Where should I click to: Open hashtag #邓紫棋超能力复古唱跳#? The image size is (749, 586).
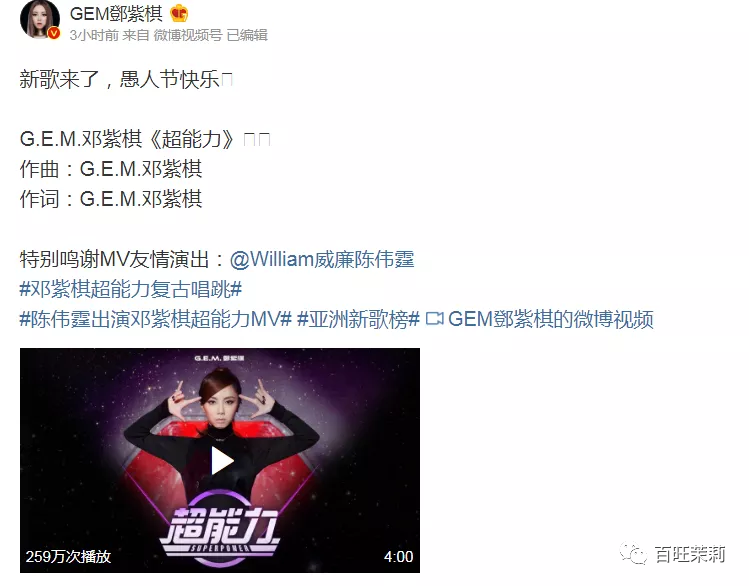click(x=131, y=289)
